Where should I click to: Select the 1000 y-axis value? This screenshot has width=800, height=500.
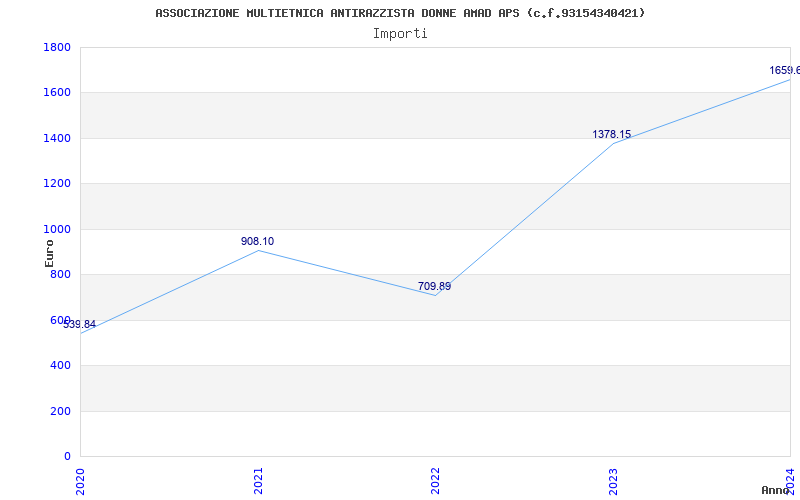(57, 230)
